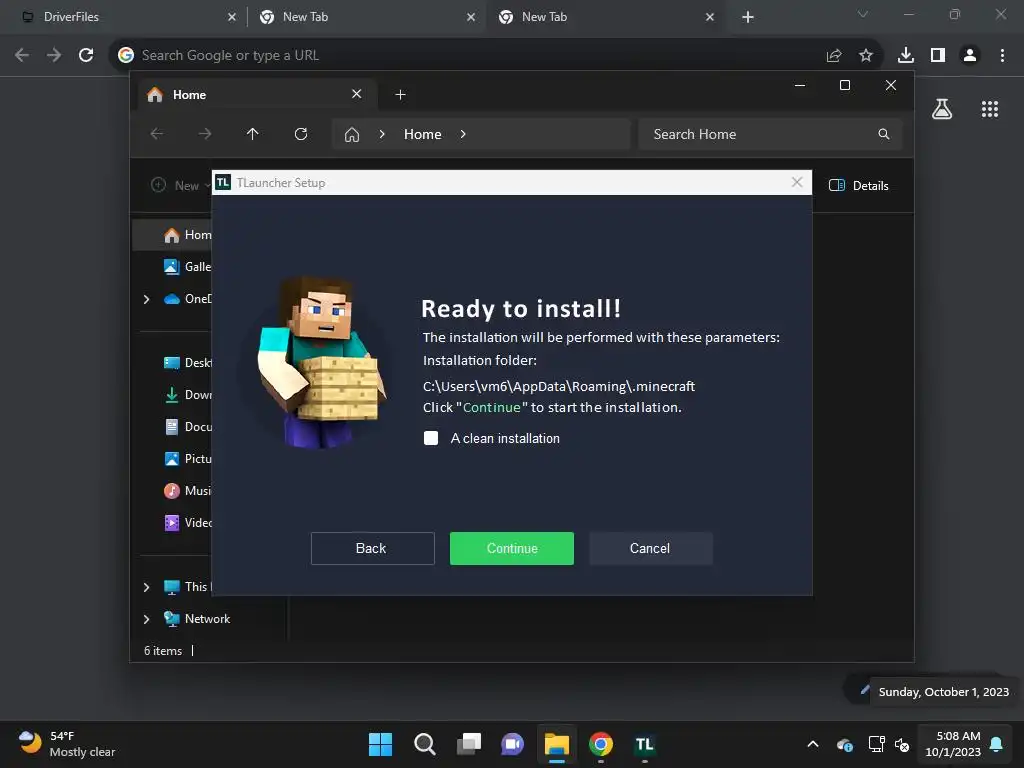
Task: Open Chrome downloads icon
Action: (x=906, y=56)
